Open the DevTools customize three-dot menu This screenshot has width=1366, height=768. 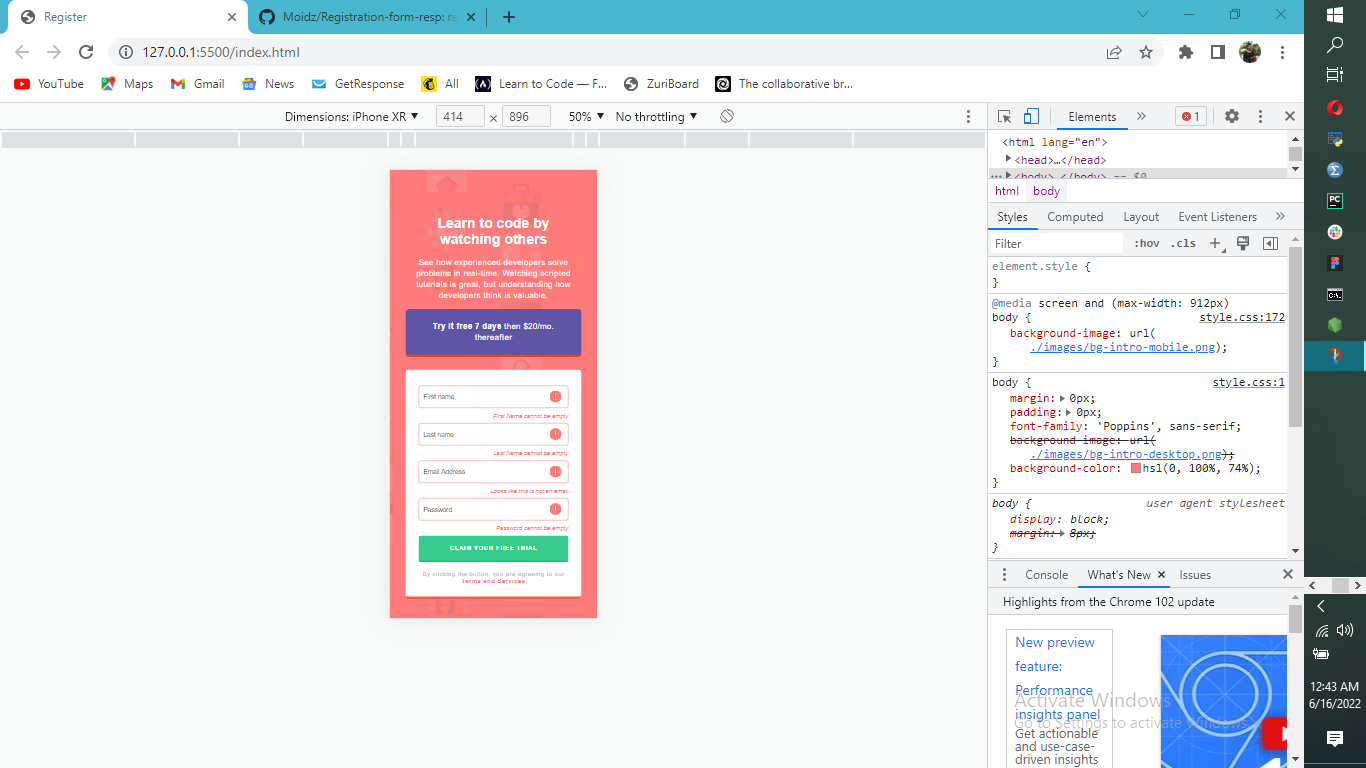tap(1260, 117)
